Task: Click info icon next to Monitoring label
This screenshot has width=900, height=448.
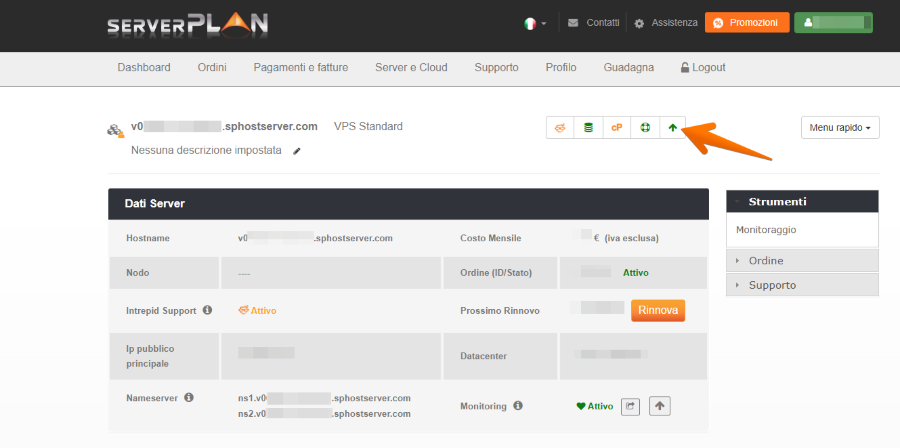Action: click(x=517, y=406)
